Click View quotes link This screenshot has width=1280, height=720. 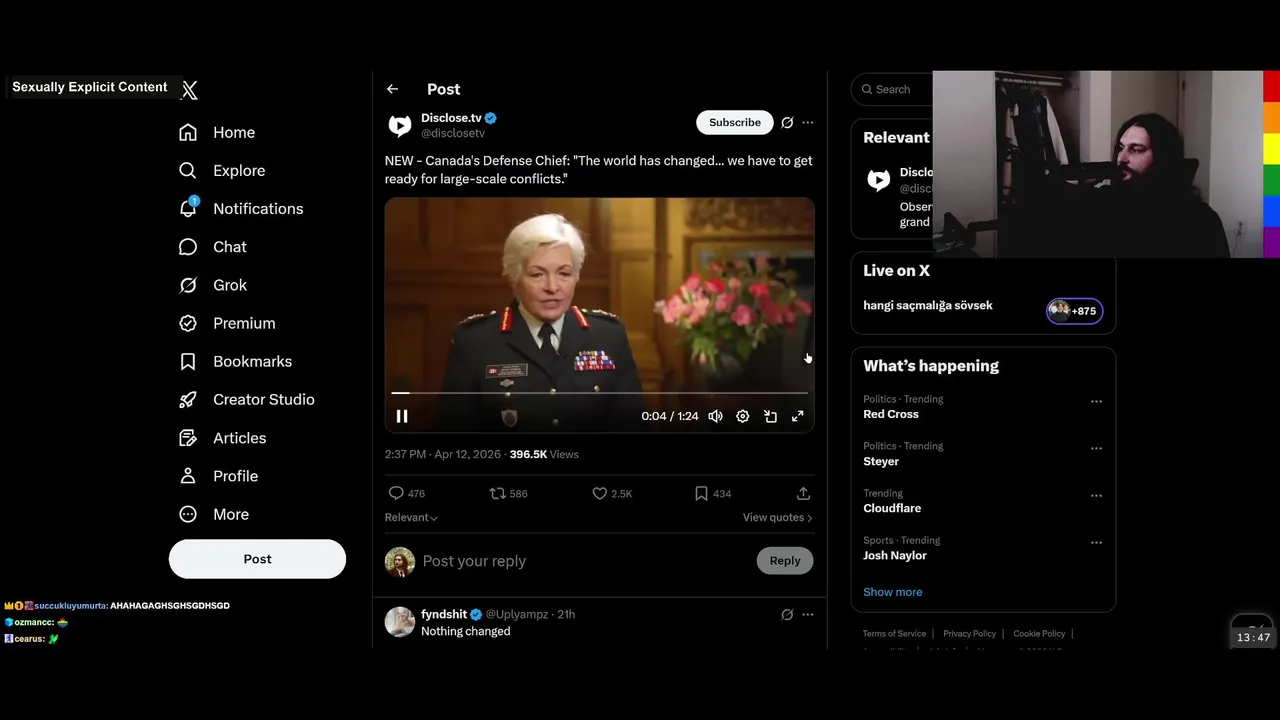click(777, 517)
